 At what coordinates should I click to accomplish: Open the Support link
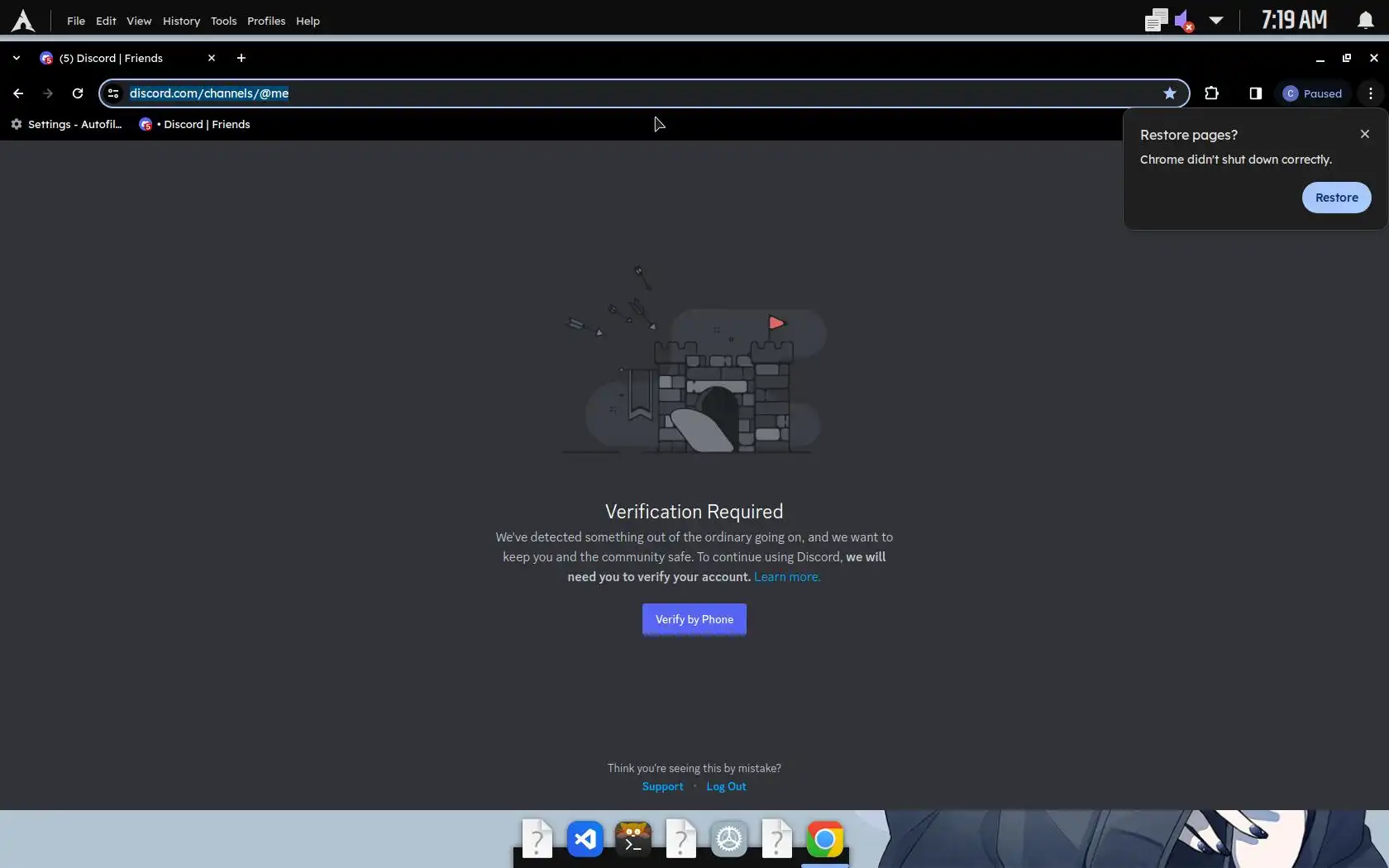click(x=662, y=786)
